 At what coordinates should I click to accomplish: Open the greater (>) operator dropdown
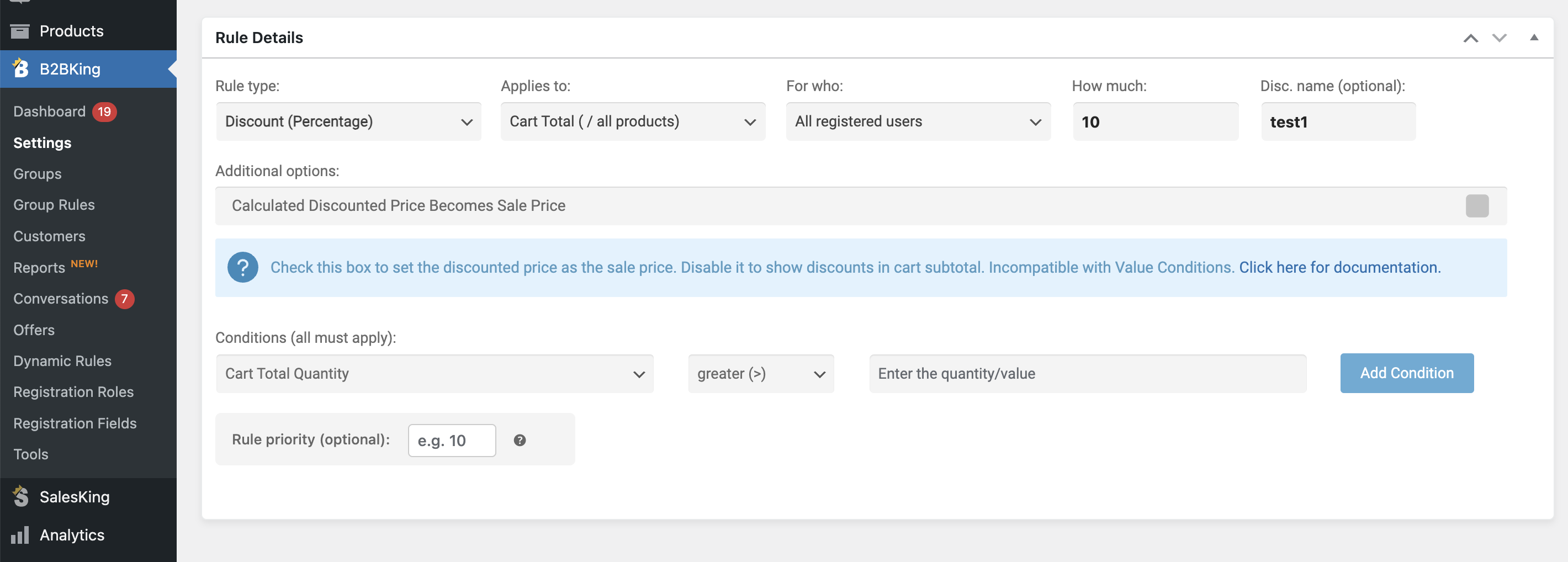coord(761,374)
